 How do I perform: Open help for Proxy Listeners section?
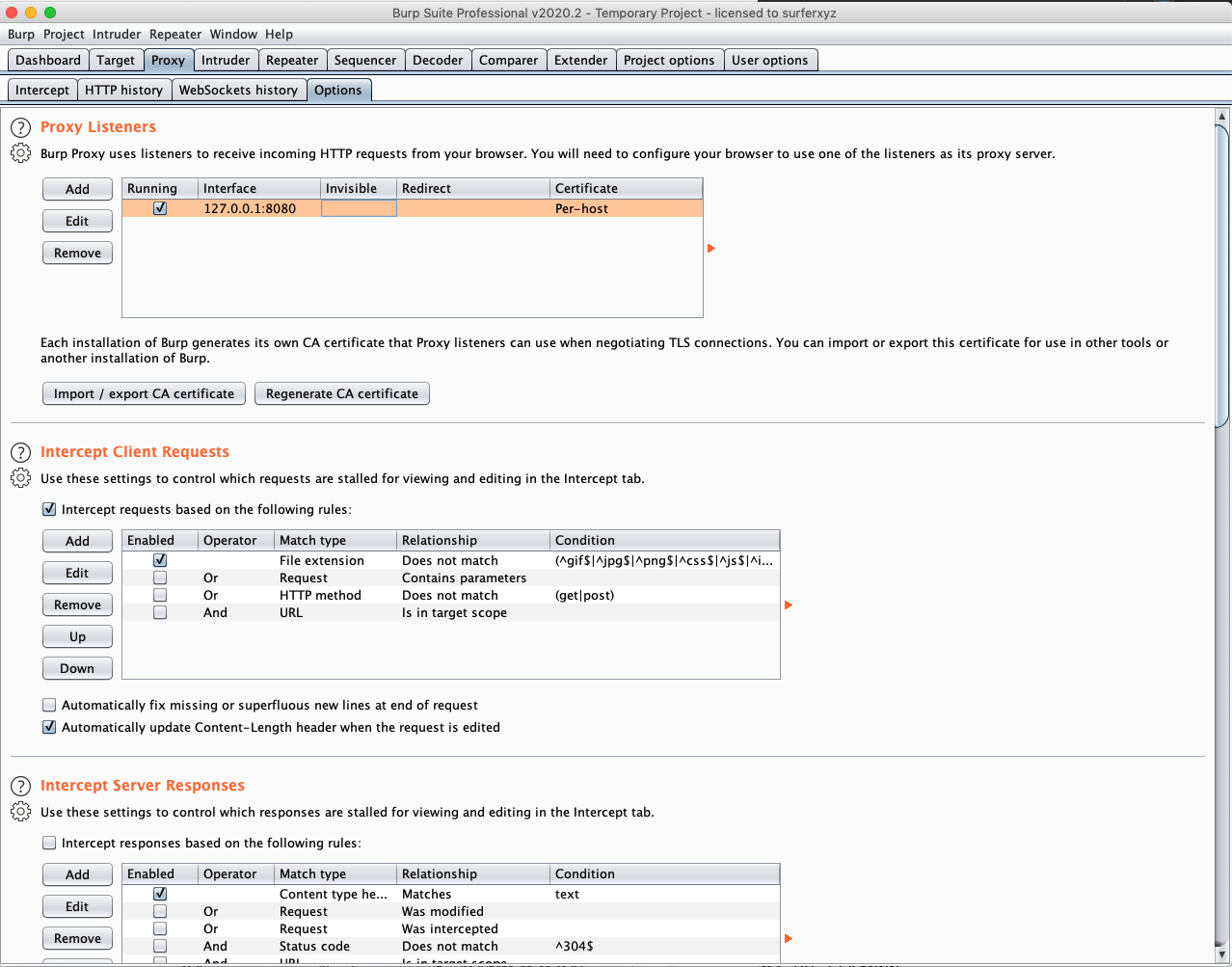point(20,127)
